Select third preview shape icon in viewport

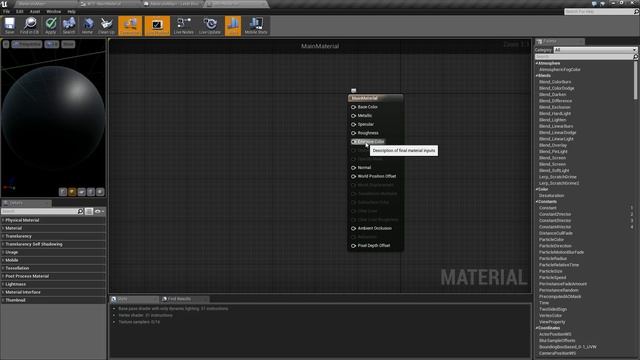82,192
